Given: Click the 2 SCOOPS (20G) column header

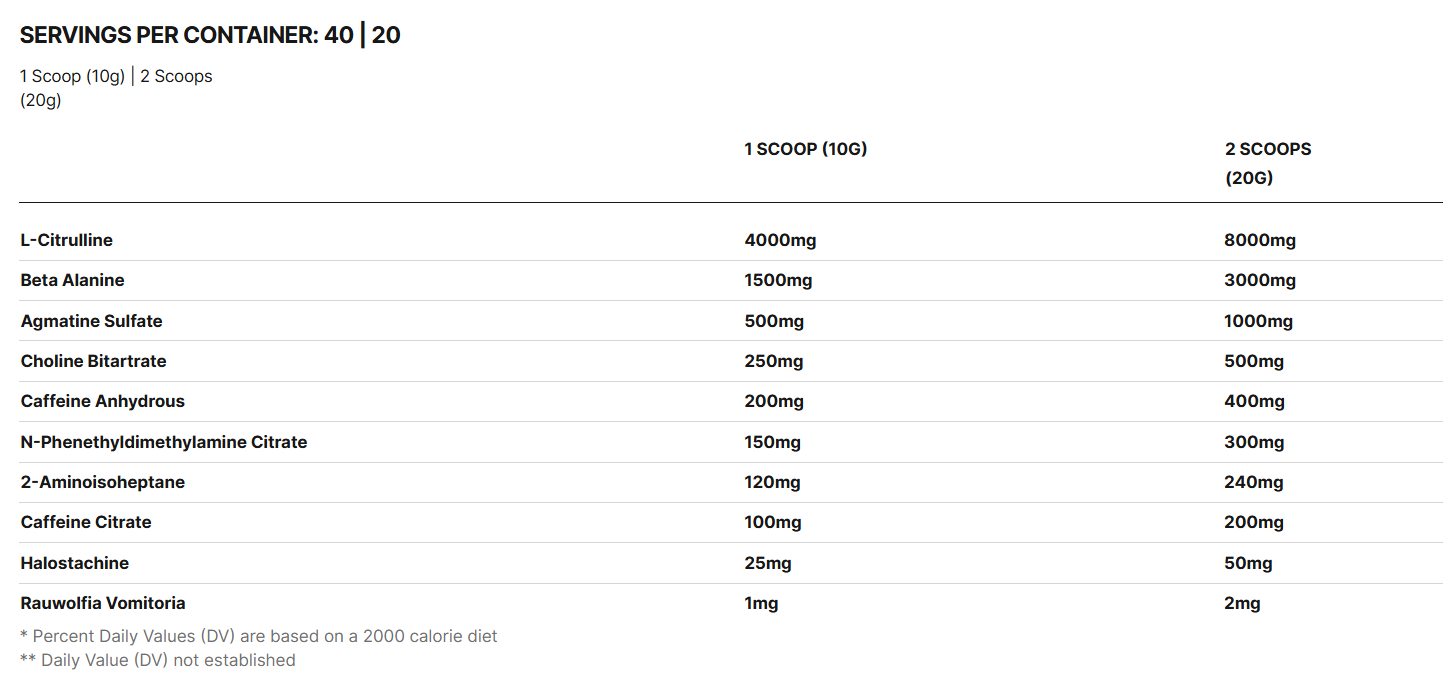Looking at the screenshot, I should [1267, 163].
